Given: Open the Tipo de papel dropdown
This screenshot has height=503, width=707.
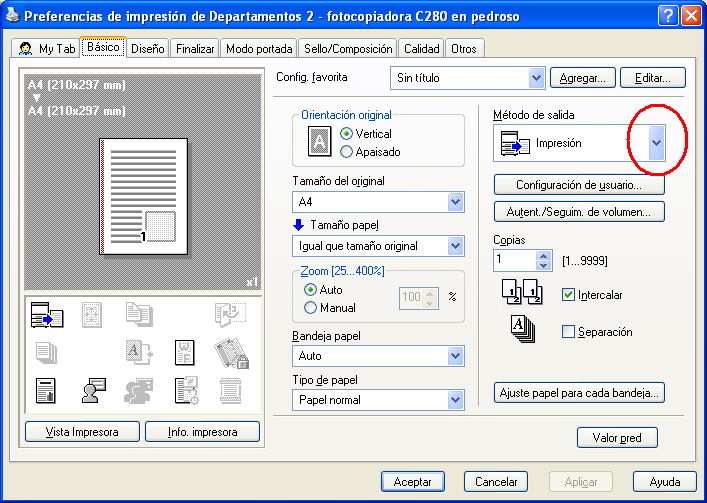Looking at the screenshot, I should (x=455, y=400).
